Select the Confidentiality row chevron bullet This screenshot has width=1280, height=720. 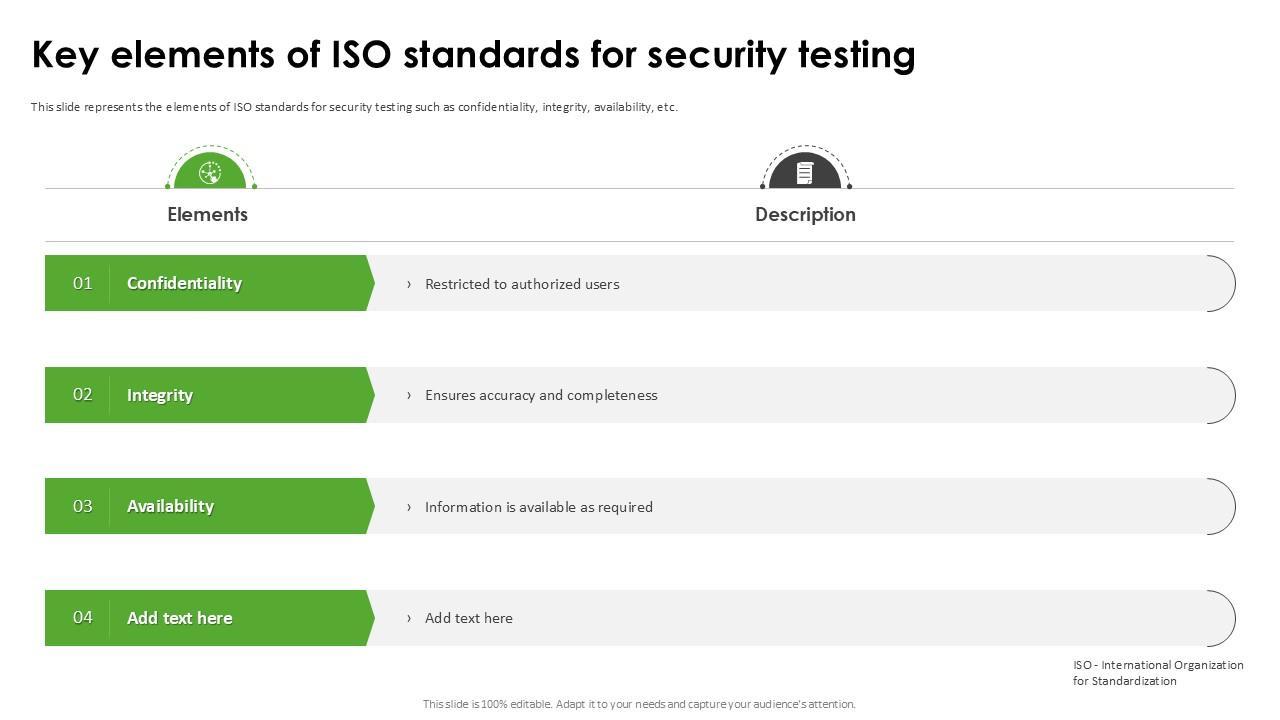click(x=409, y=284)
